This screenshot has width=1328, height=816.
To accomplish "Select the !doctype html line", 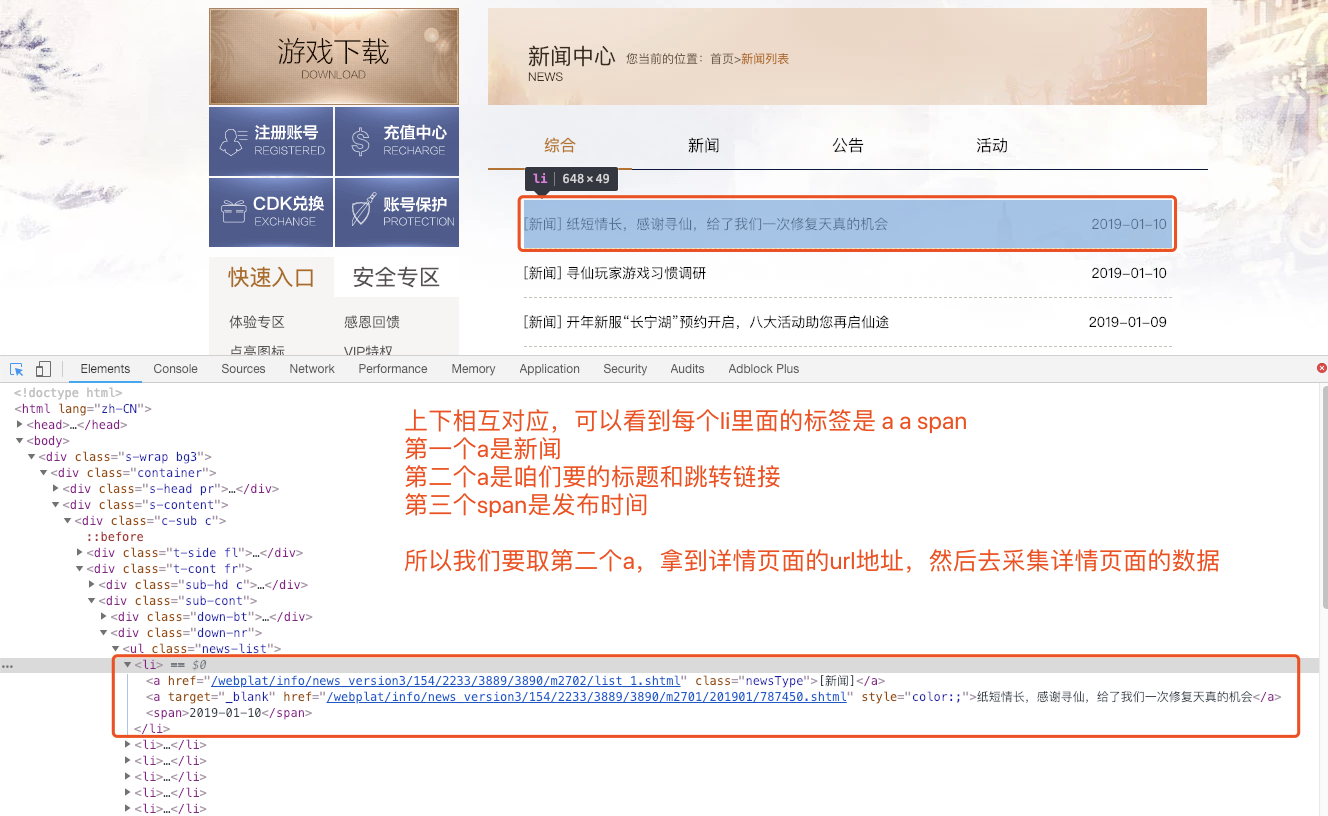I will tap(68, 393).
